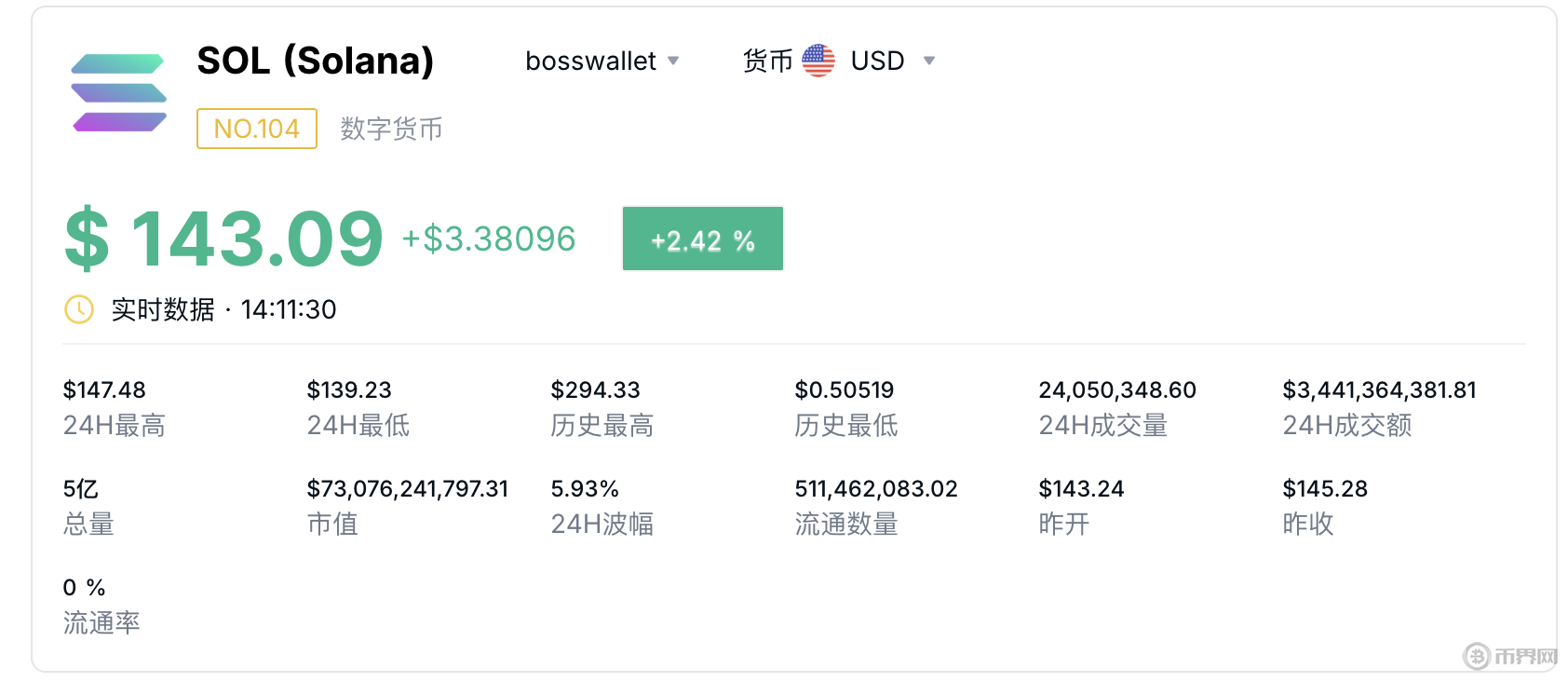Select the 24H最高 value $147.48
This screenshot has width=1568, height=682.
(x=104, y=389)
